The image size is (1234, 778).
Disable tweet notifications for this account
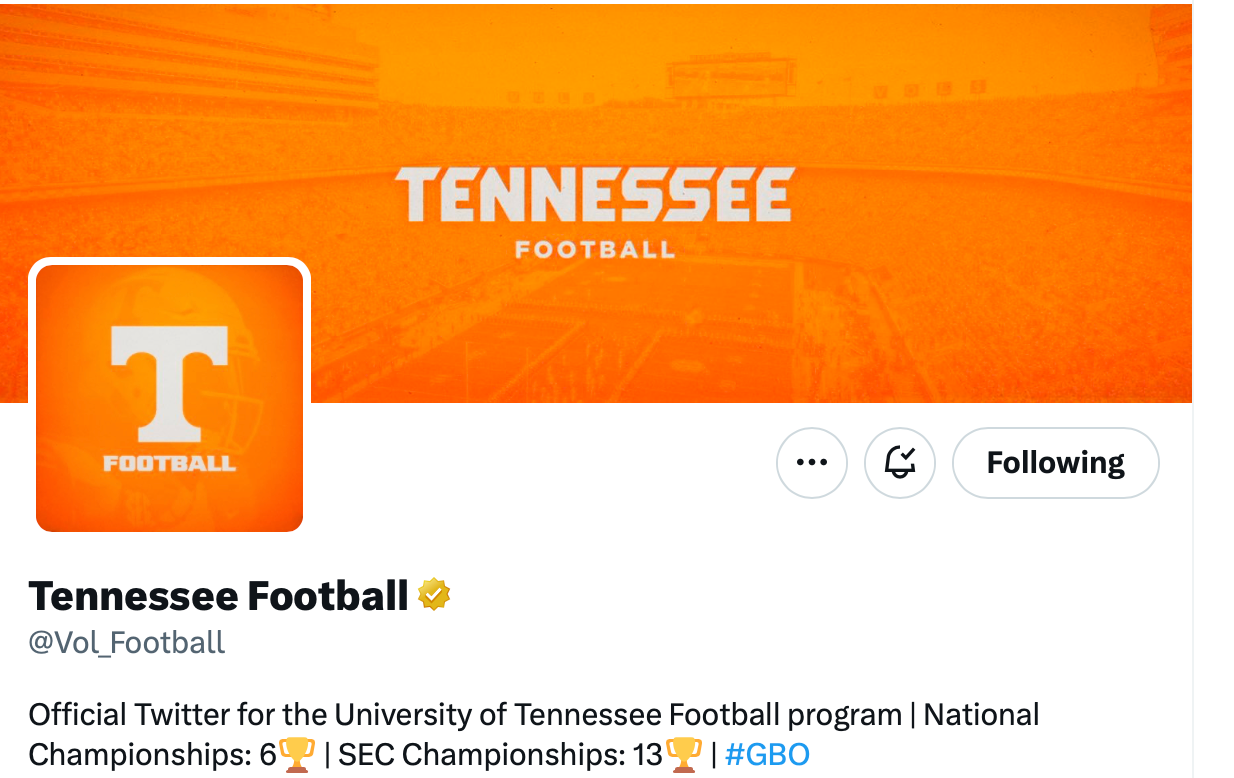click(899, 462)
